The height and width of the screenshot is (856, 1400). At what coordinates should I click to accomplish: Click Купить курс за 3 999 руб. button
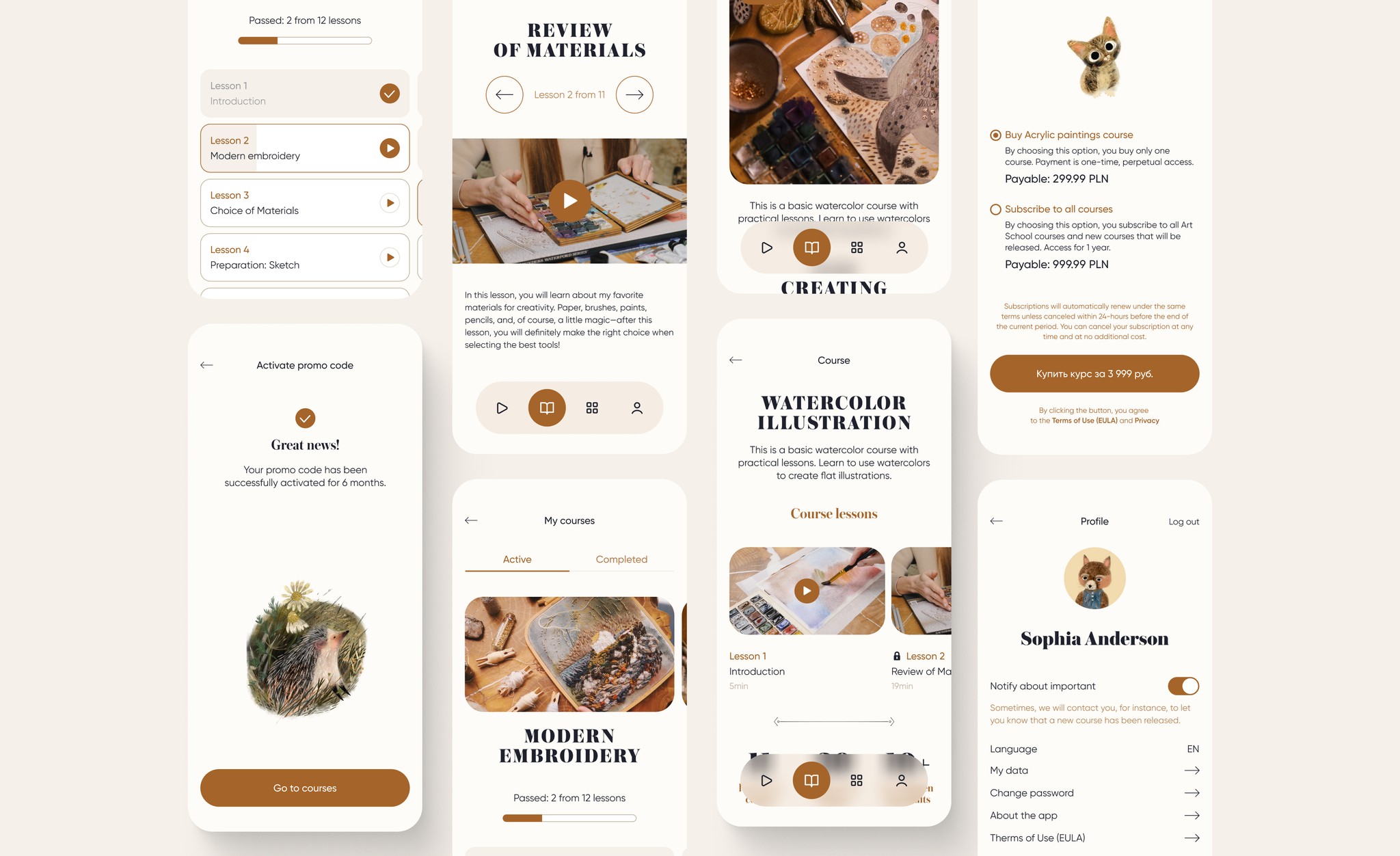[1094, 372]
